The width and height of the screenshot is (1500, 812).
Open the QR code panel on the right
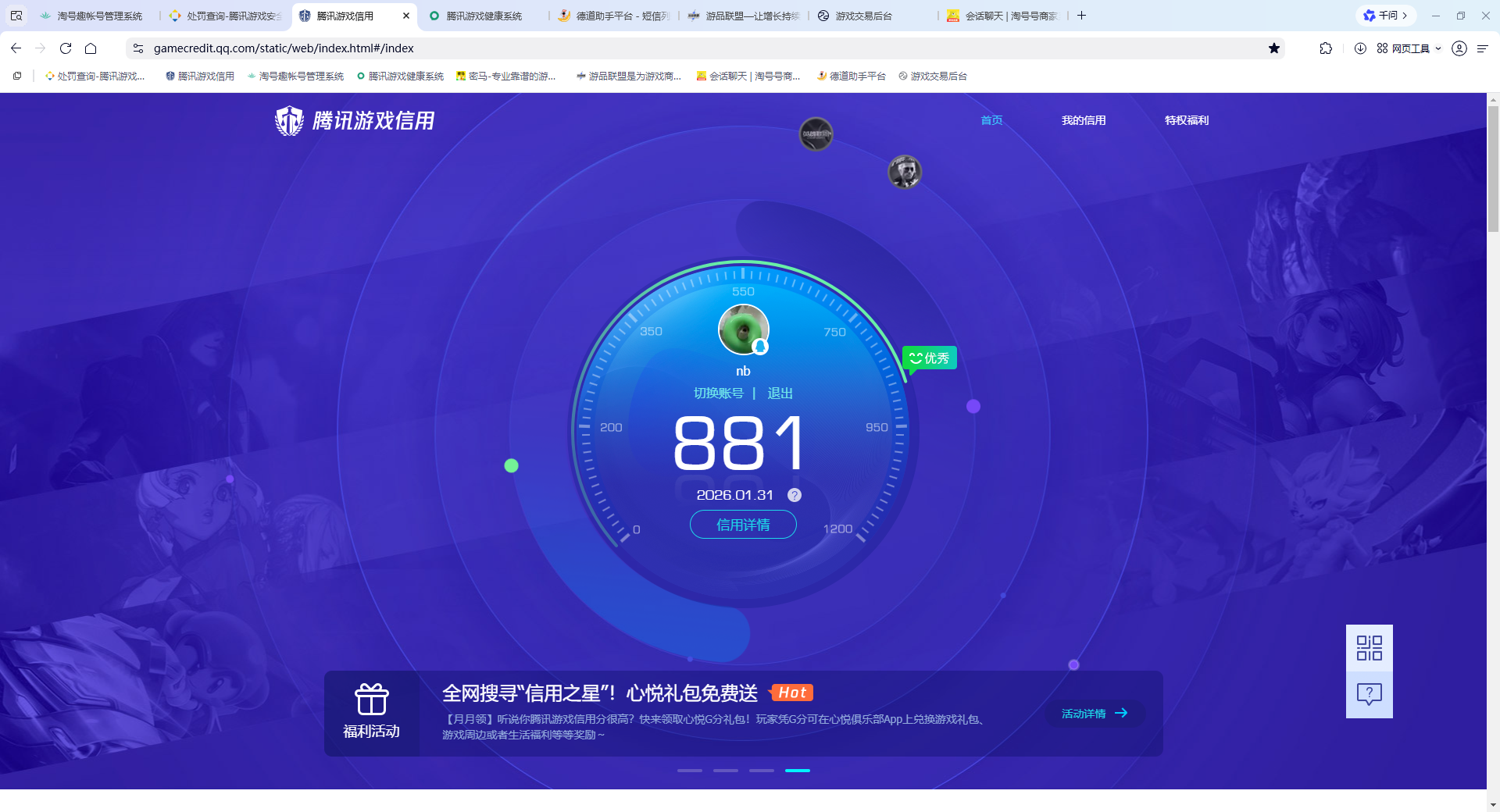1368,648
